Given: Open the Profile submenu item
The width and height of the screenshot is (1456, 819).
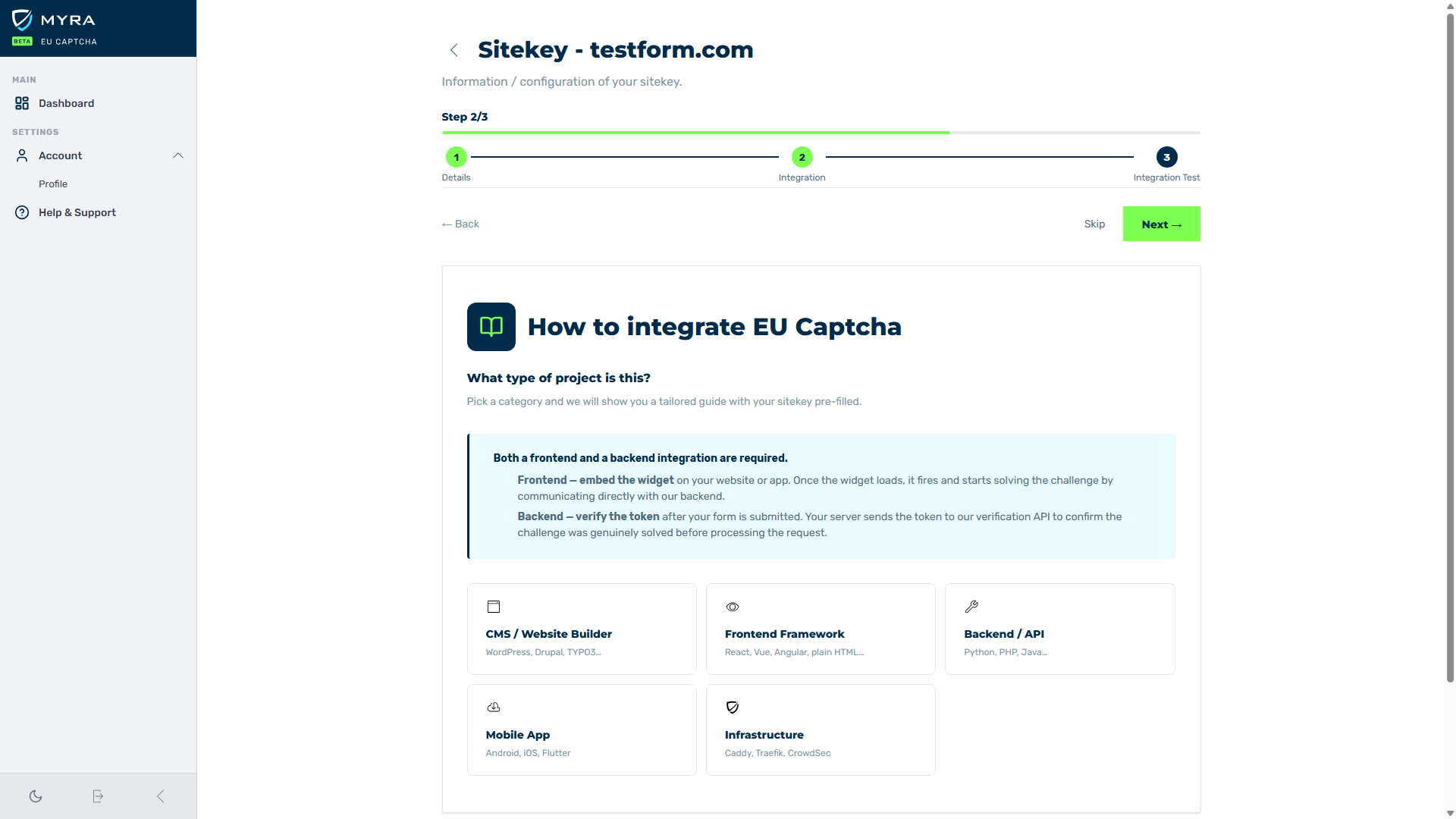Looking at the screenshot, I should point(53,184).
